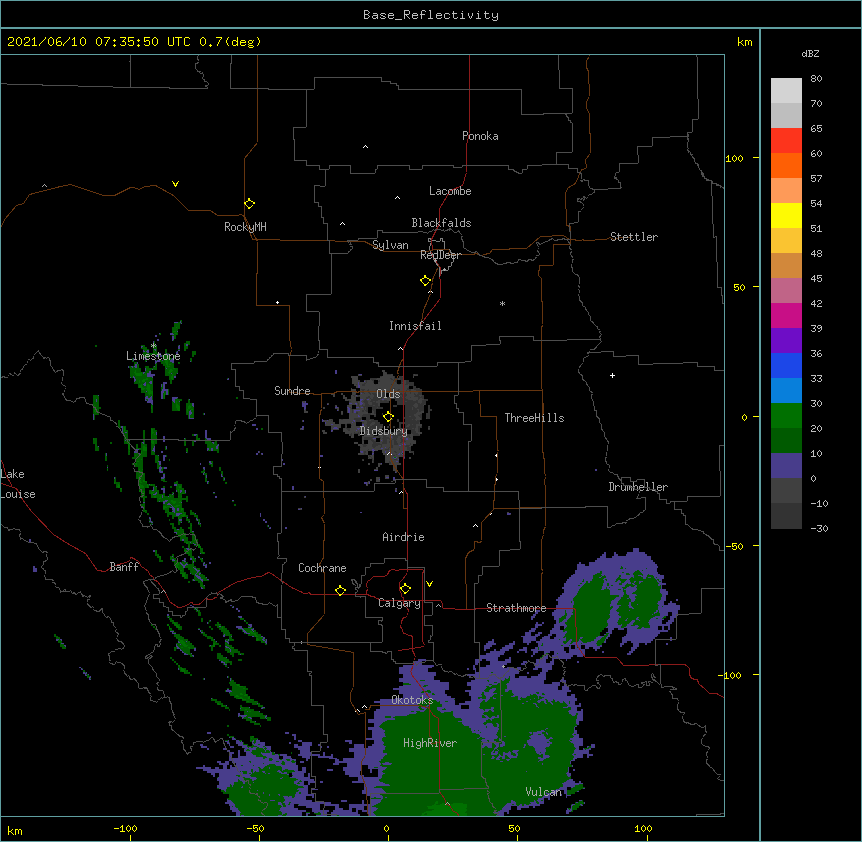Select the yellow station marker above Calgary label
Screen dimensions: 862x842
coord(405,588)
